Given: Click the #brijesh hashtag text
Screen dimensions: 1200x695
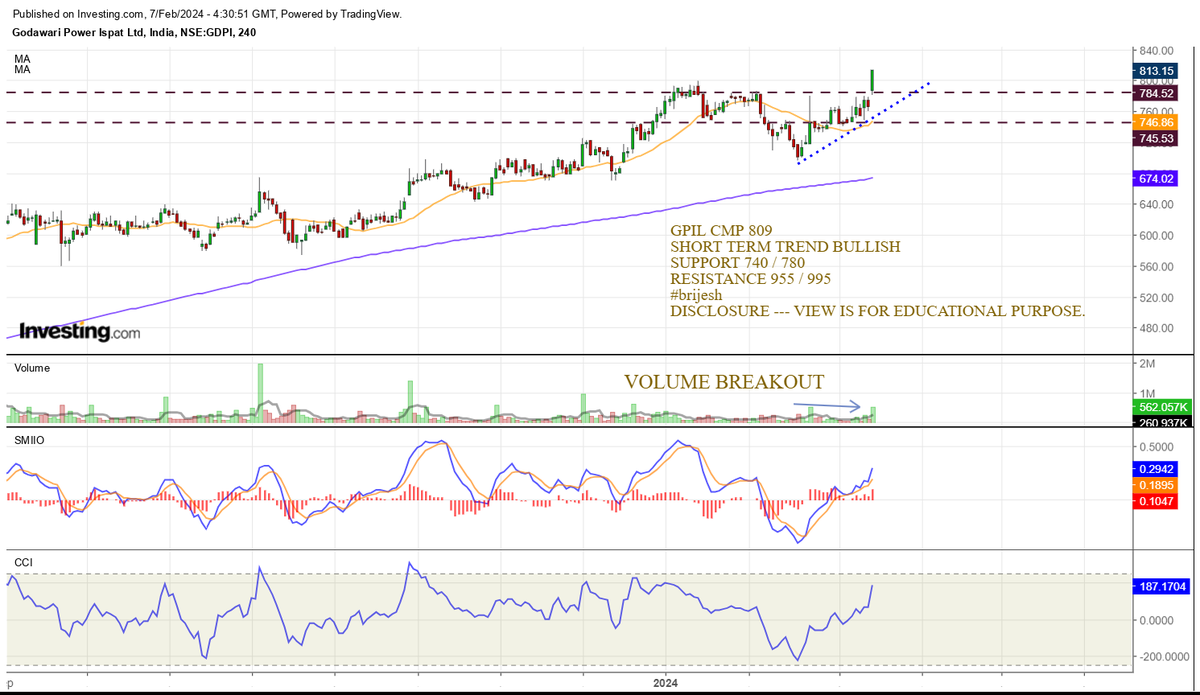Looking at the screenshot, I should click(697, 295).
